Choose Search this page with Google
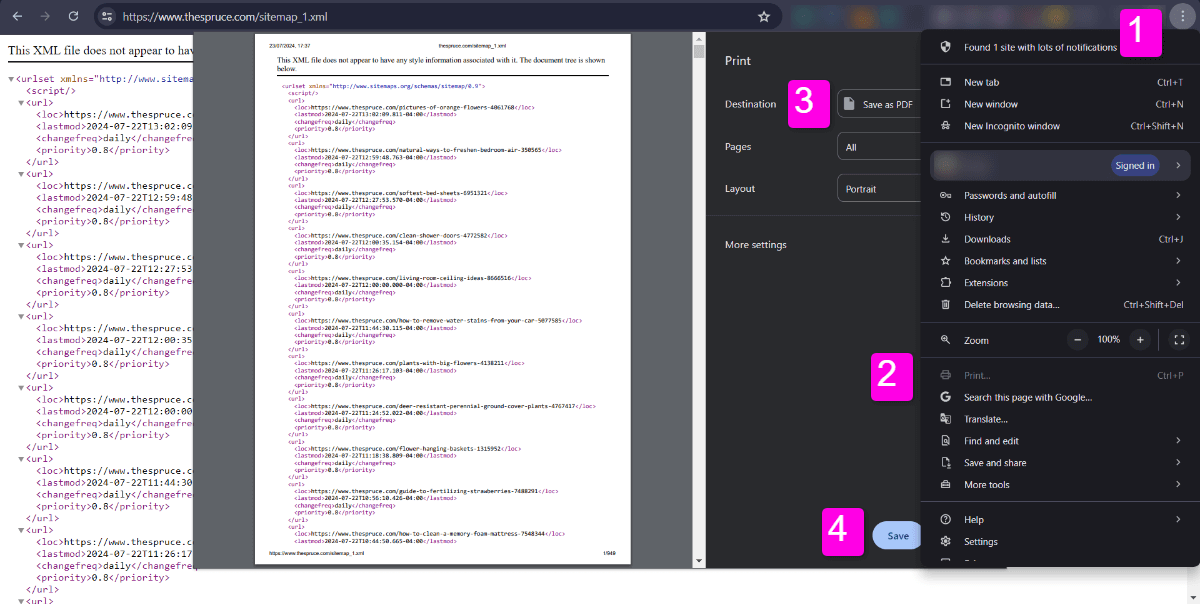1200x604 pixels. tap(1060, 397)
